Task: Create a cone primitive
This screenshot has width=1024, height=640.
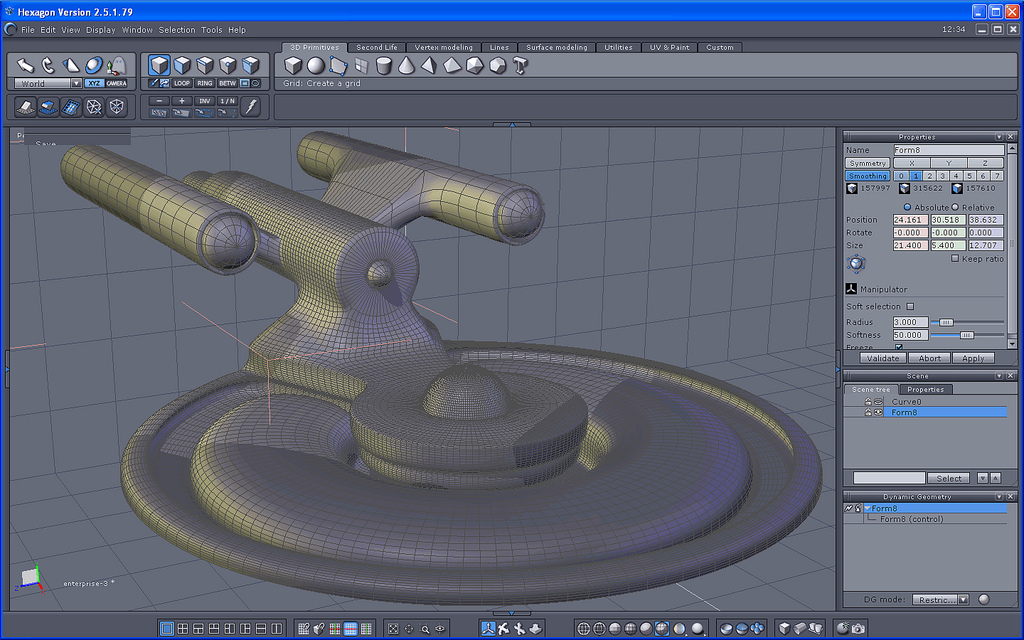Action: (x=406, y=65)
